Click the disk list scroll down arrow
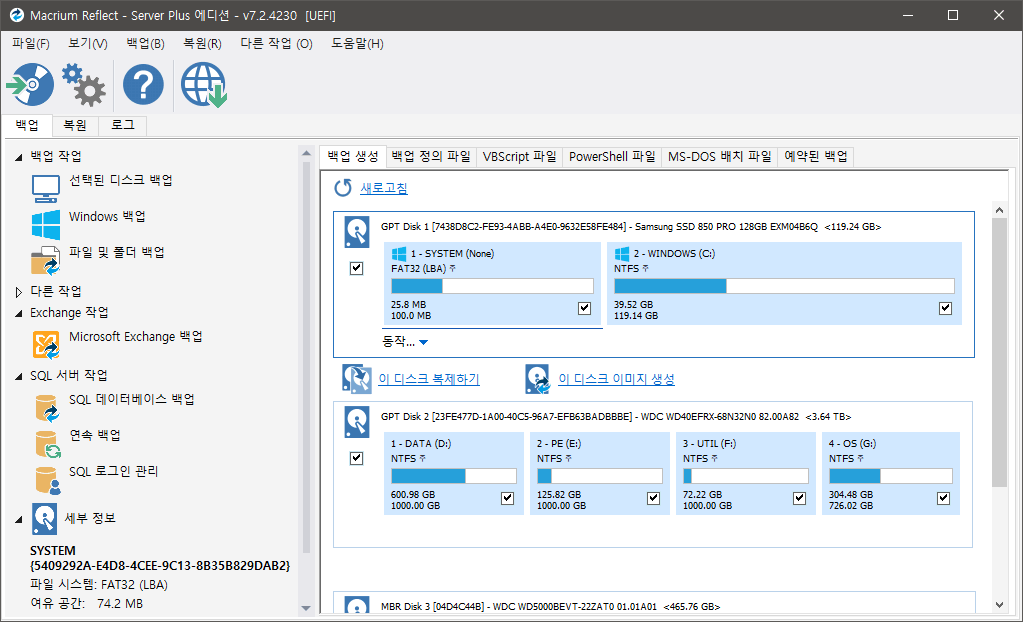The width and height of the screenshot is (1023, 622). pyautogui.click(x=999, y=605)
